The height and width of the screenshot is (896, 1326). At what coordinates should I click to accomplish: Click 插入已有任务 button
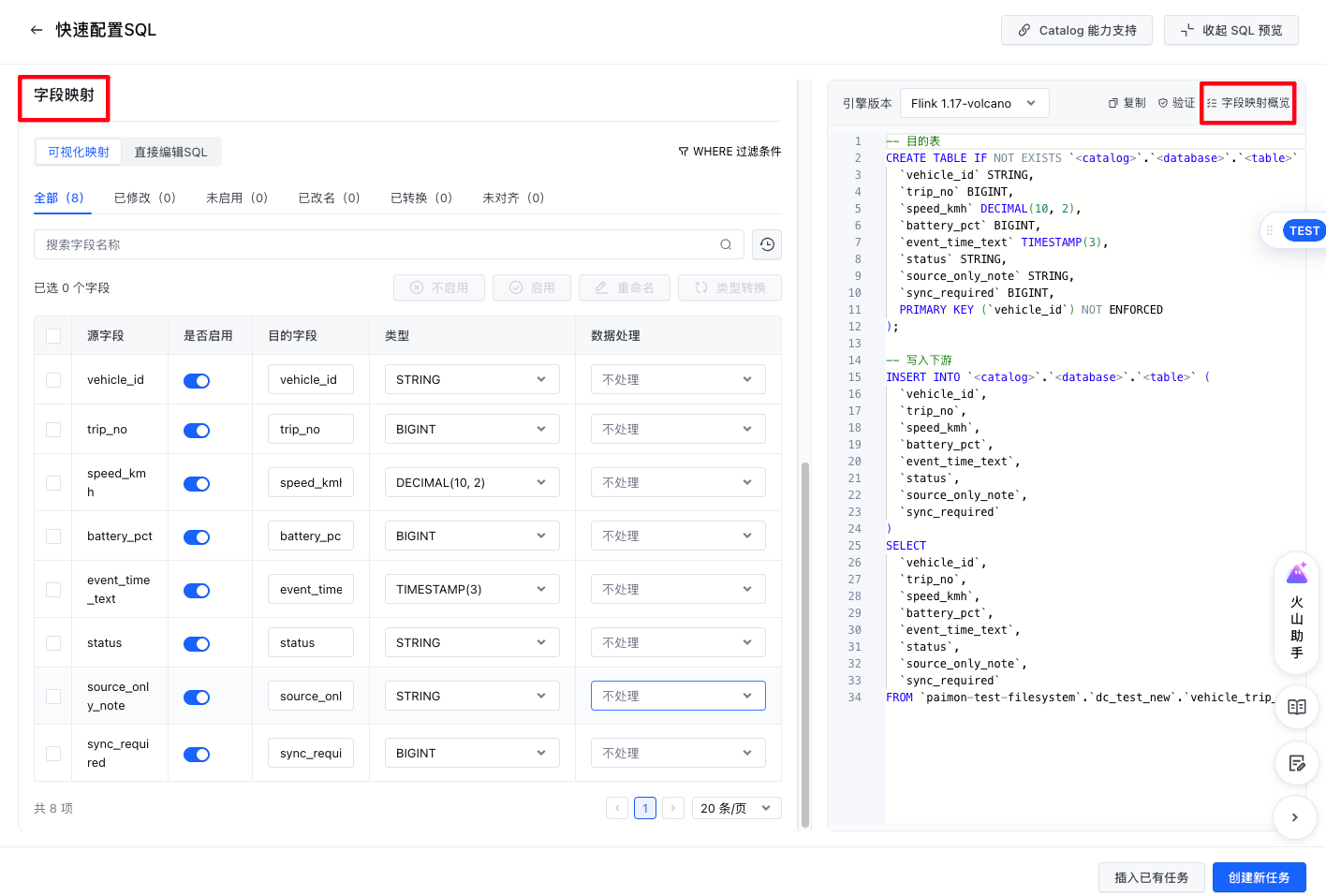pyautogui.click(x=1152, y=877)
